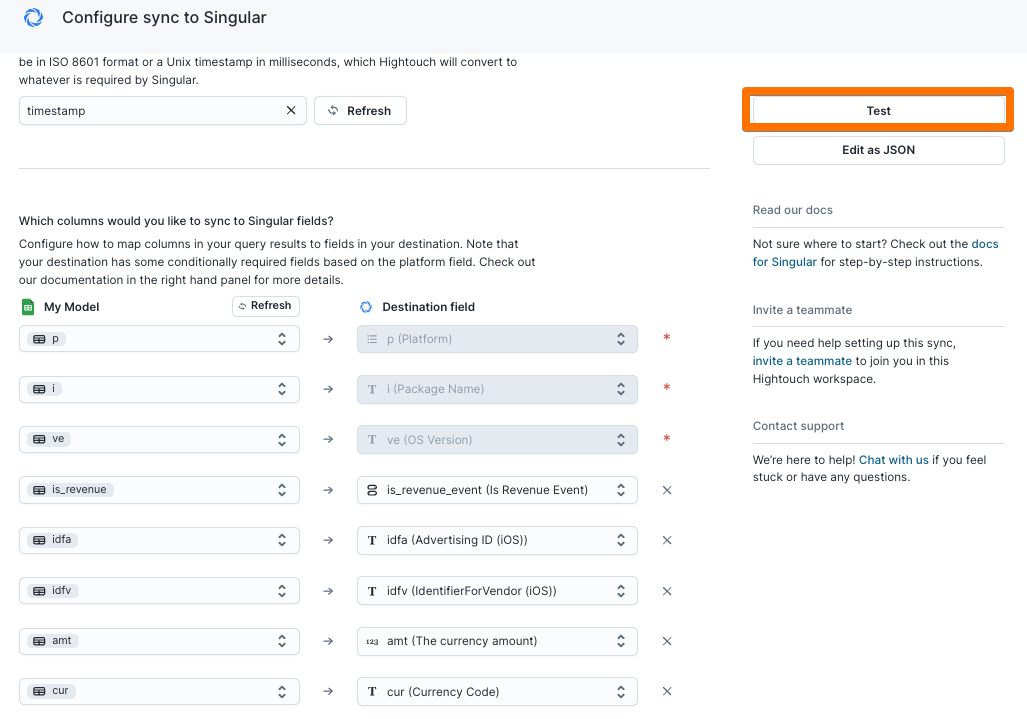1027x719 pixels.
Task: Click the My Model column header
Action: (71, 307)
